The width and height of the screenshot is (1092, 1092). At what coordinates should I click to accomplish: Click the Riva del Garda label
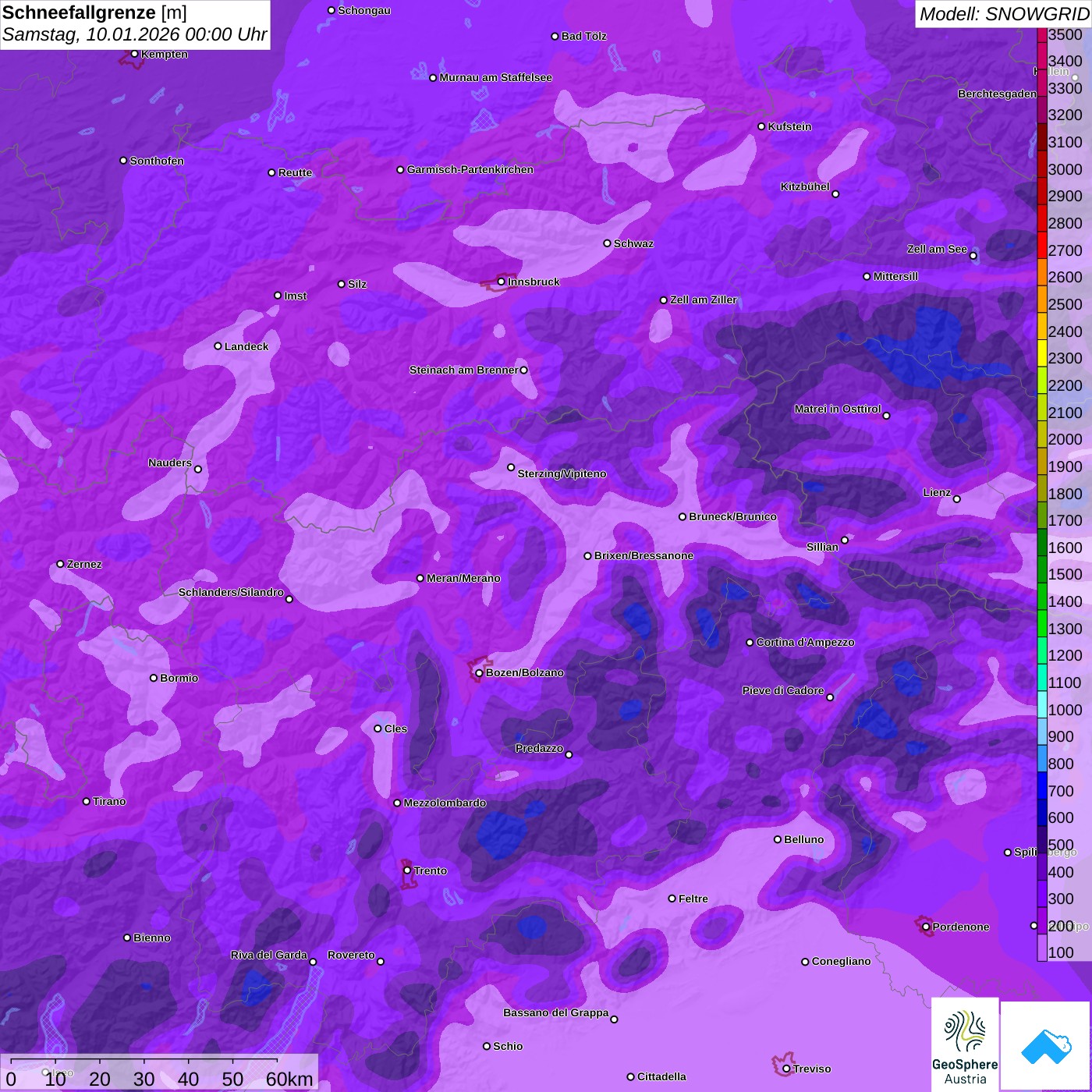(x=269, y=955)
